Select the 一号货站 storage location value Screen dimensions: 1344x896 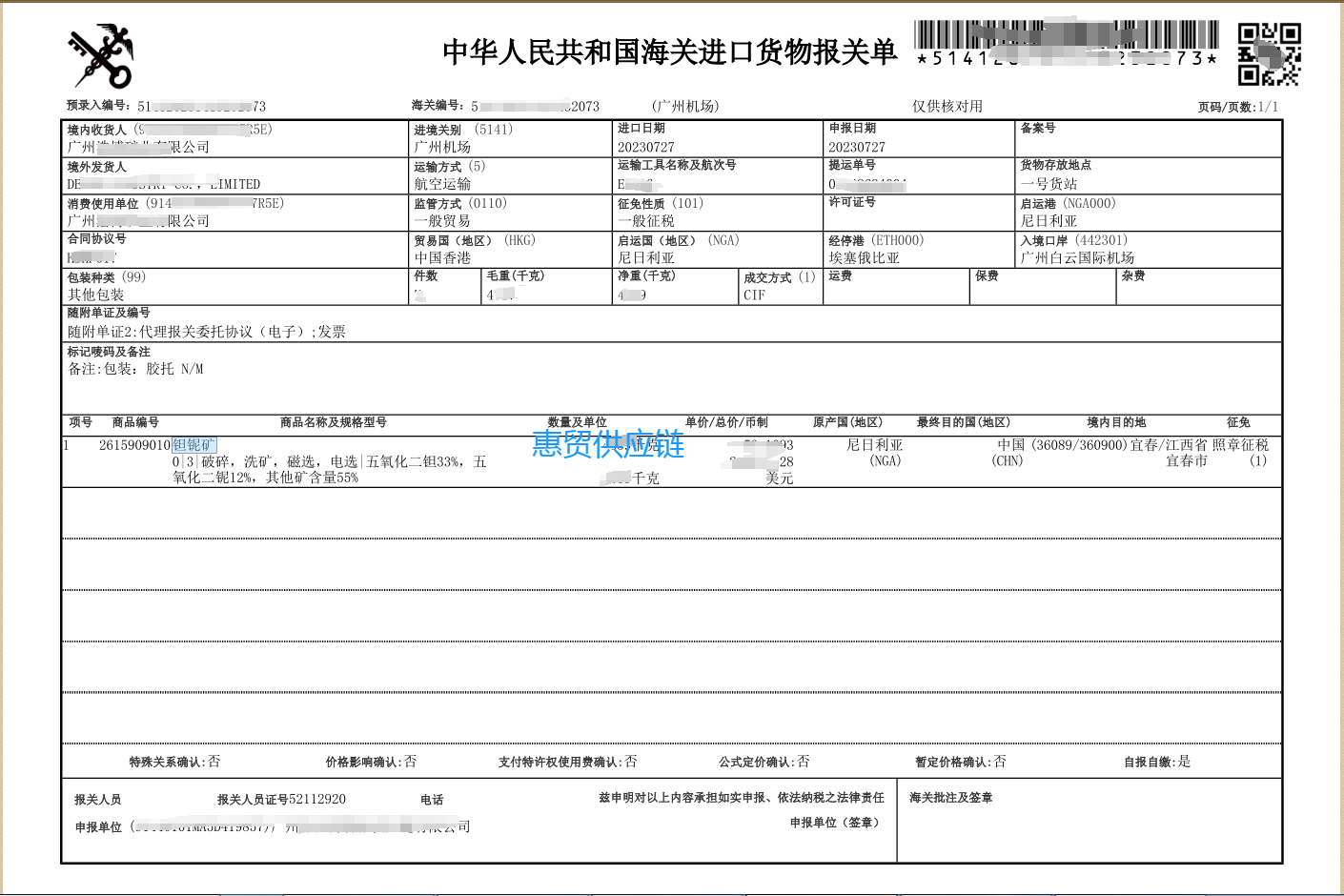(x=1049, y=184)
